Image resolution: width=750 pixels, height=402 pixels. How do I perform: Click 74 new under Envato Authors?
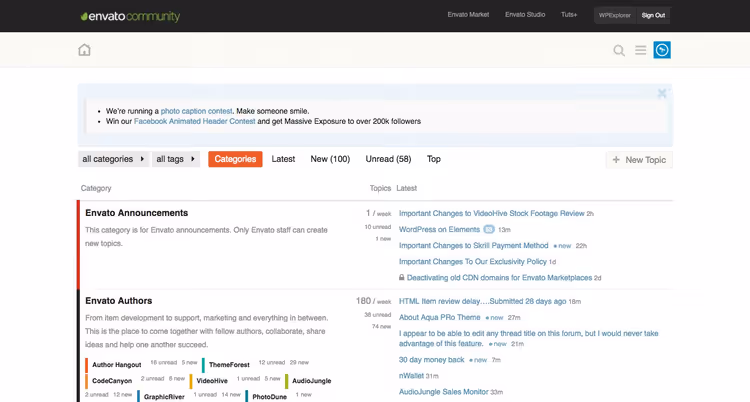click(382, 326)
